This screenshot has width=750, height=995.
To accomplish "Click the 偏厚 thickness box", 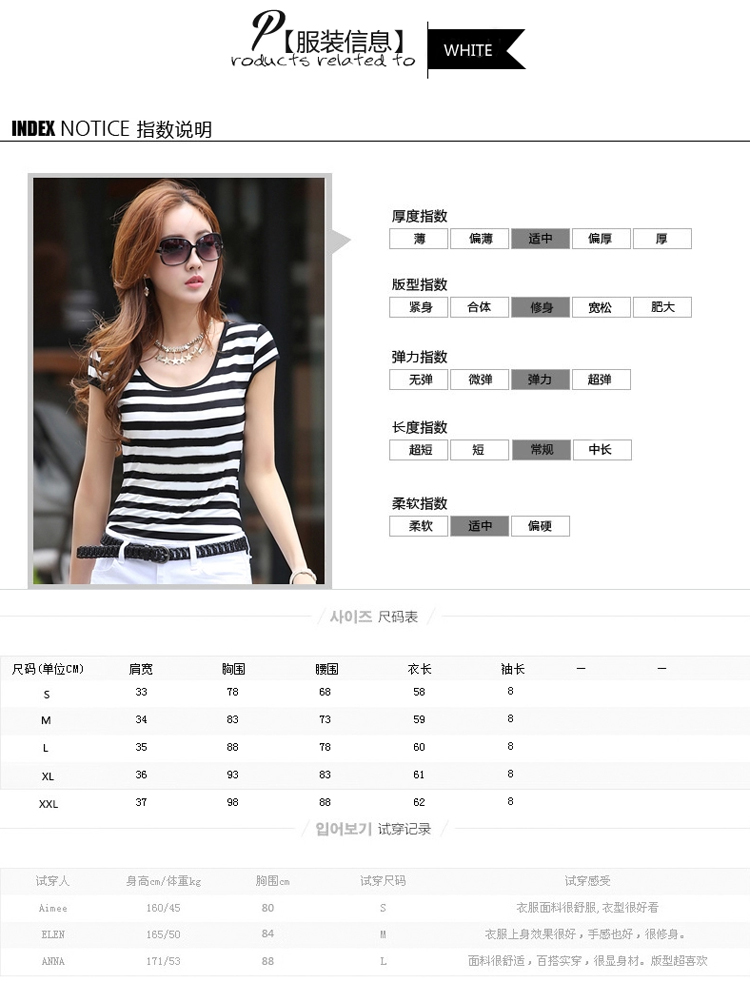I will pos(600,239).
